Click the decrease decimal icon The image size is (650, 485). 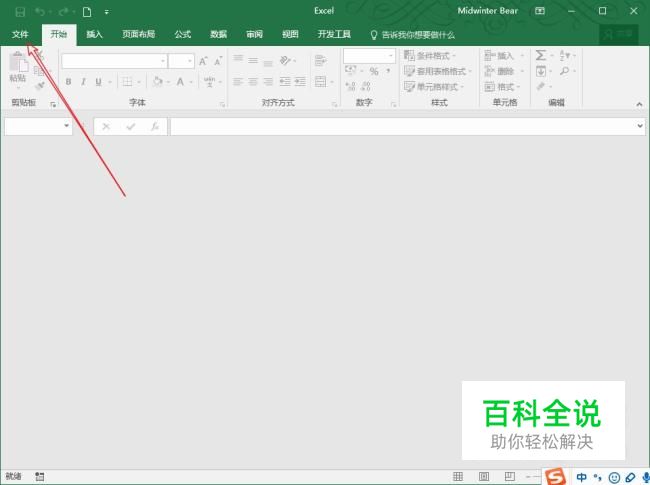pos(366,86)
